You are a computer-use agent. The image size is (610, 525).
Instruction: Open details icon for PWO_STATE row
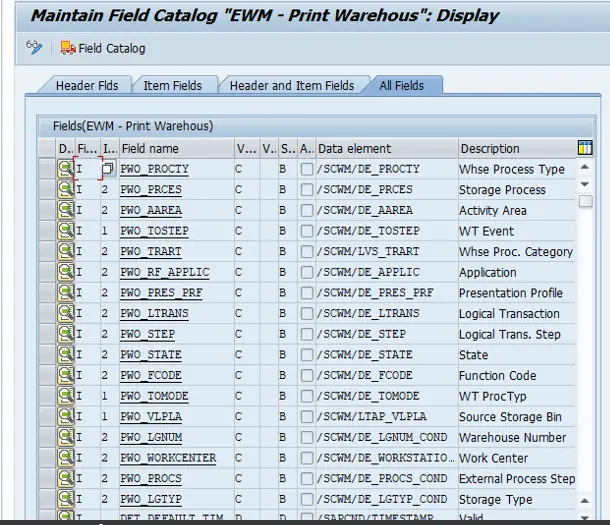(66, 354)
